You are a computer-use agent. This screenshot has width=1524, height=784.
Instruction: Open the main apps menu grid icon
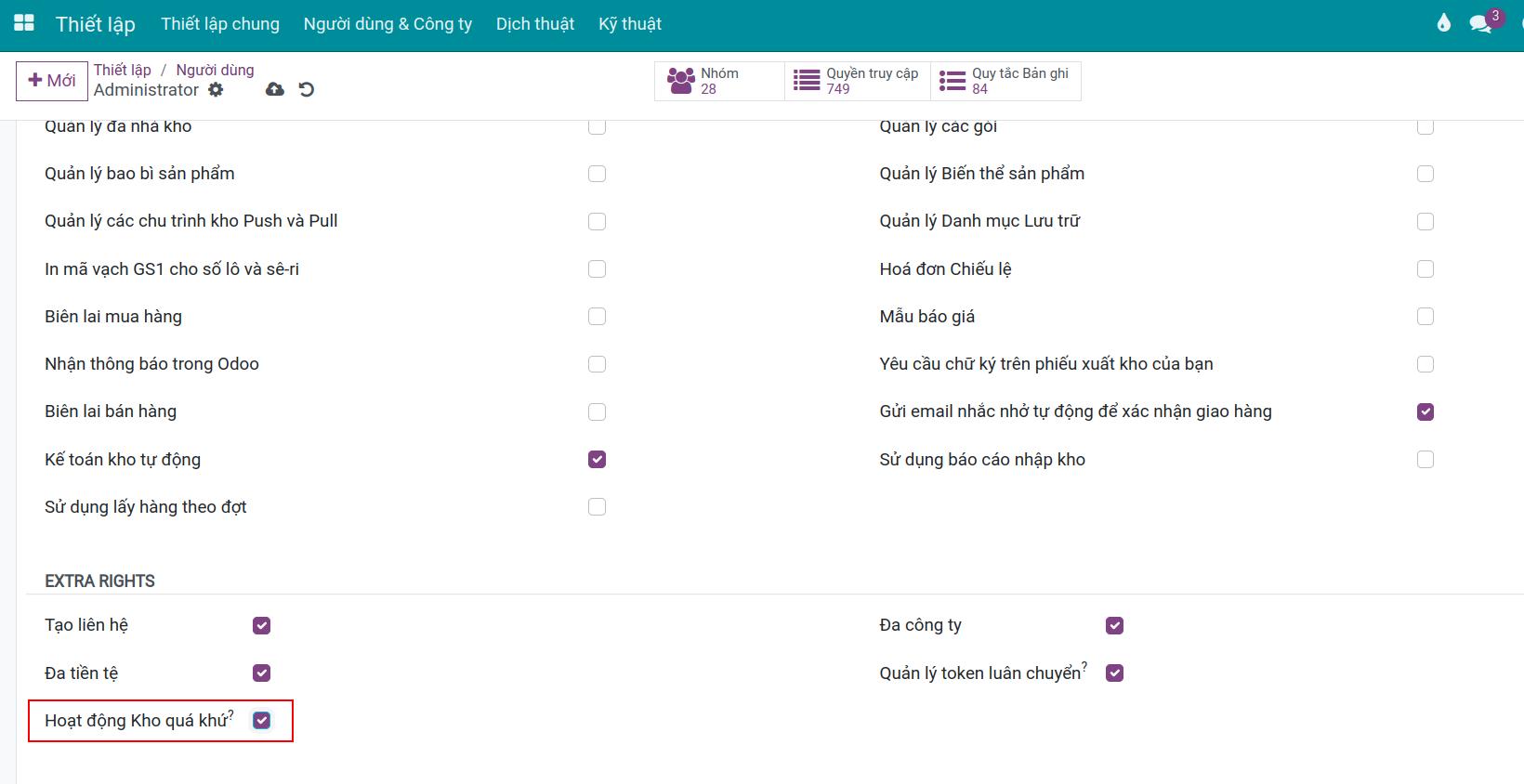coord(24,23)
